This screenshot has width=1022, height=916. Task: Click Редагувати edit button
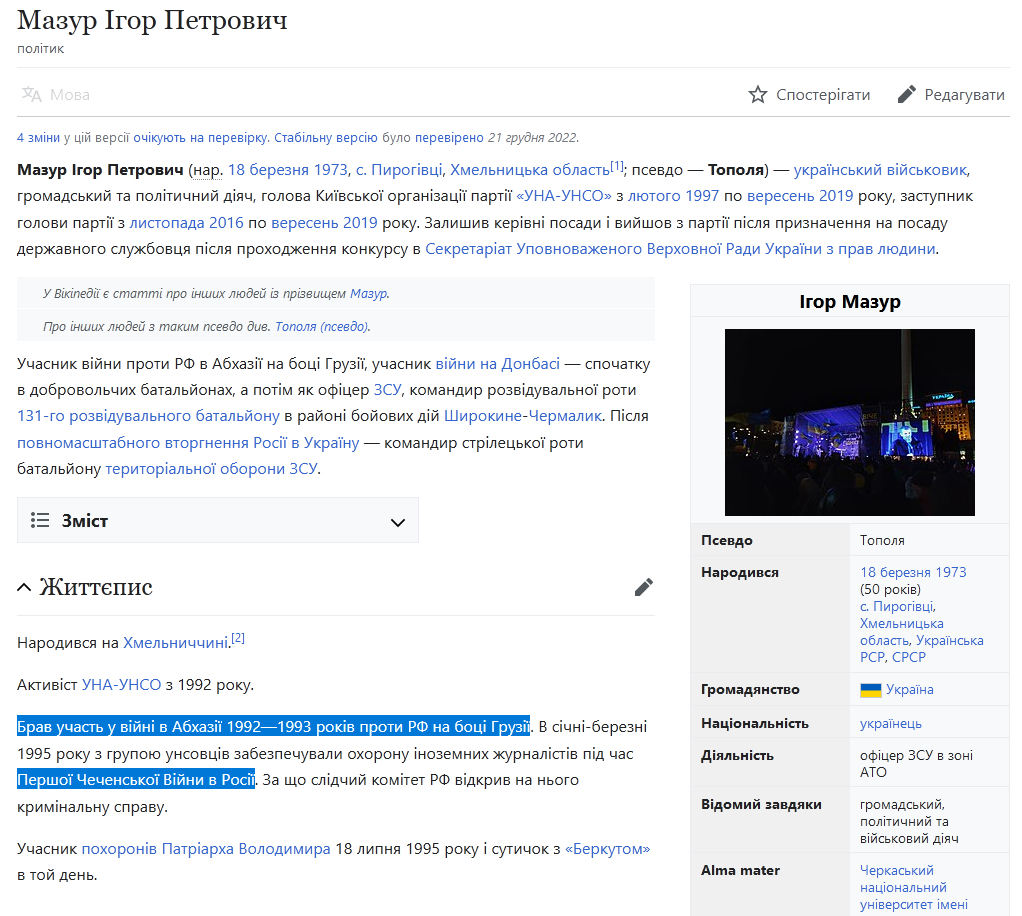coord(951,95)
